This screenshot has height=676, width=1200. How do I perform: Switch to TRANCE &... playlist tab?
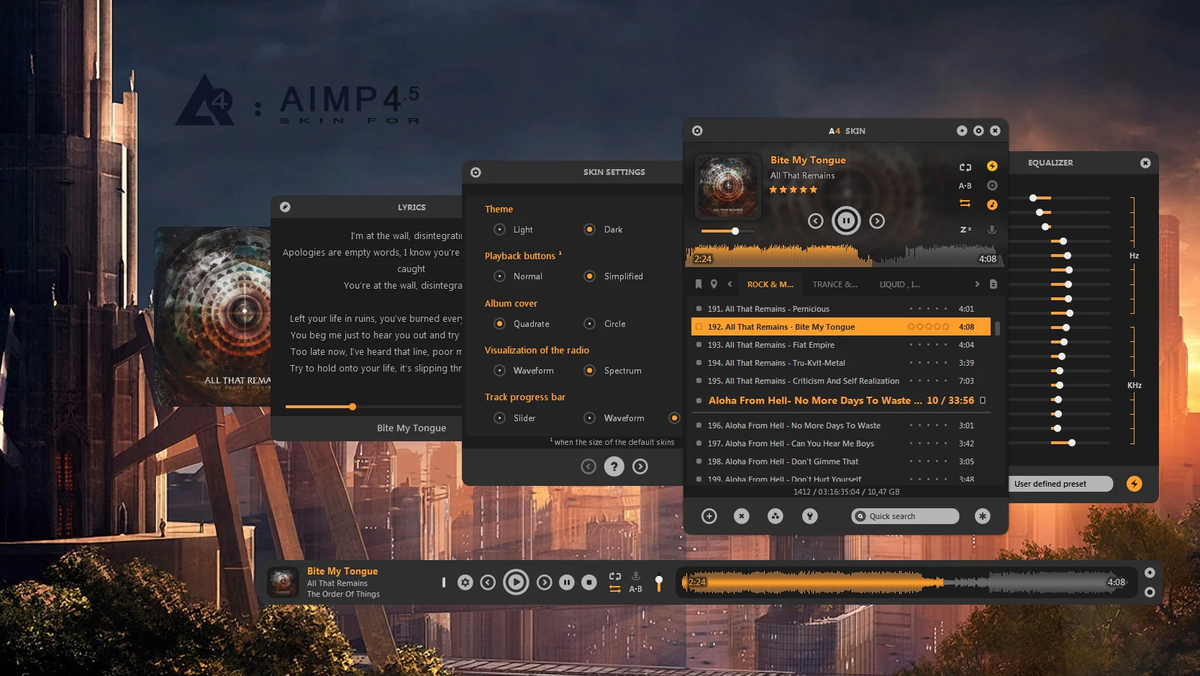click(835, 285)
